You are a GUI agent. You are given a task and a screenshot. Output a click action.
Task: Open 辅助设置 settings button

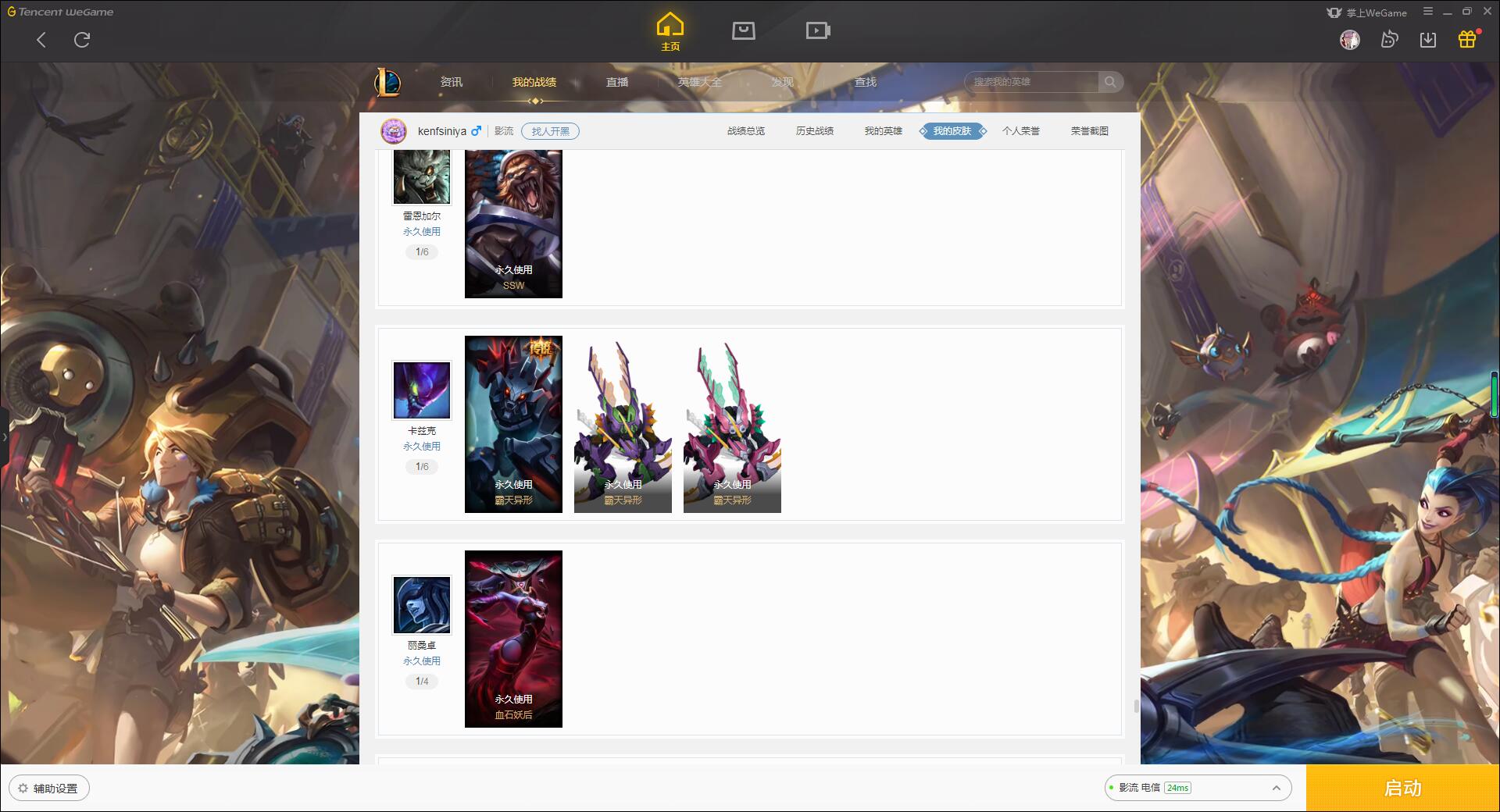[49, 789]
